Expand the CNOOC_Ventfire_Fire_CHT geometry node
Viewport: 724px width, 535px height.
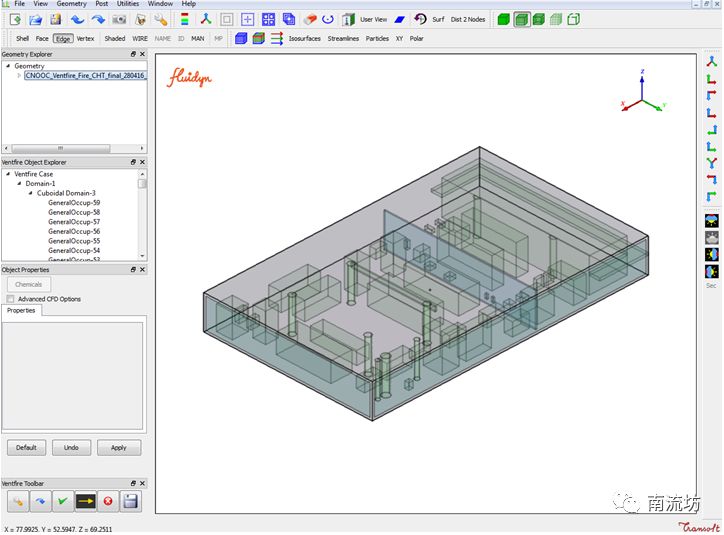pos(19,75)
